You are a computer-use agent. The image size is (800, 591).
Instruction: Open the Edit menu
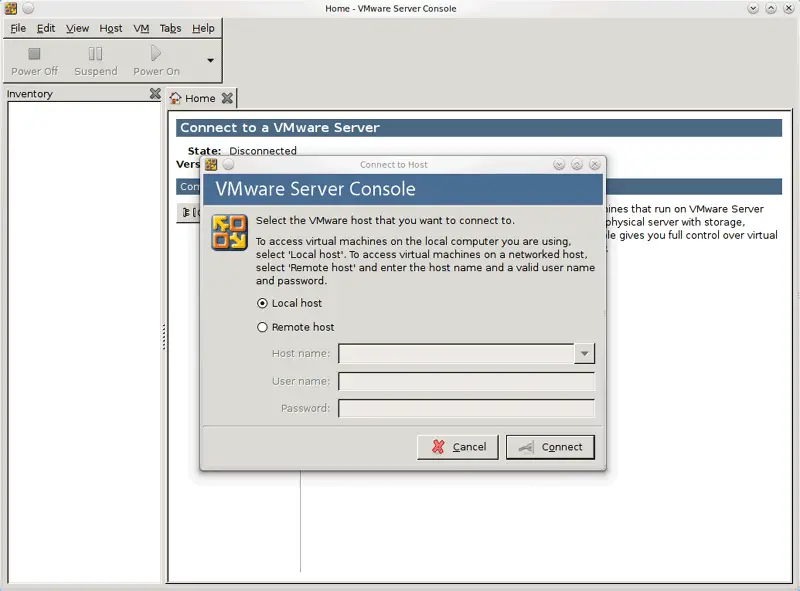point(46,28)
